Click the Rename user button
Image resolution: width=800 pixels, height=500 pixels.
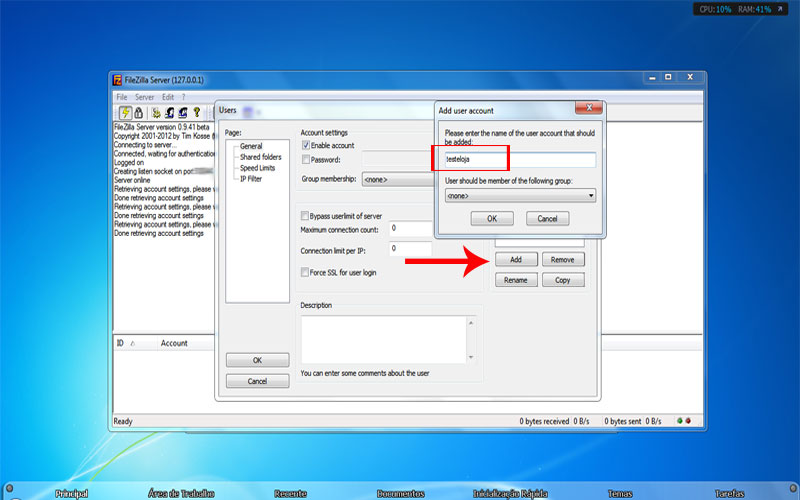516,280
